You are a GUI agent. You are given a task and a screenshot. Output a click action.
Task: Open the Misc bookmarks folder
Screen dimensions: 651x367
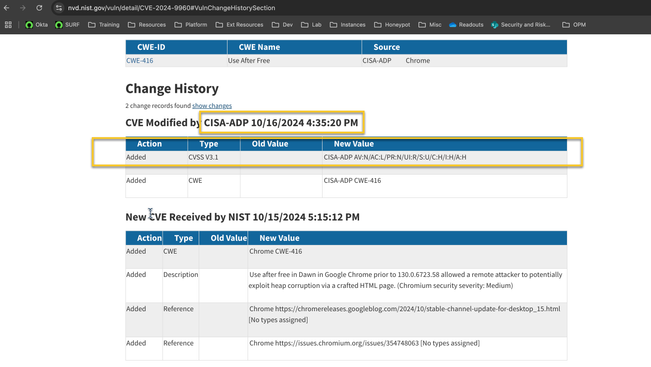pyautogui.click(x=430, y=25)
